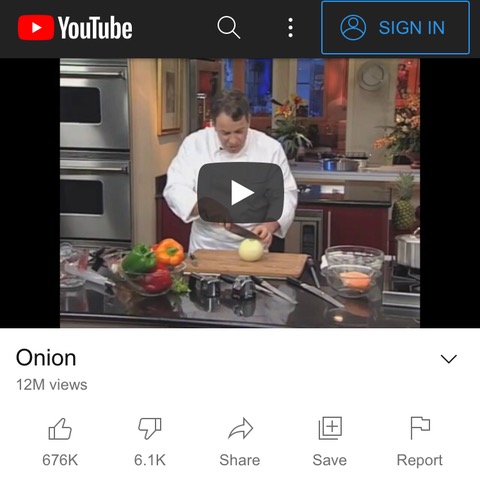The width and height of the screenshot is (480, 480).
Task: Open the three-dot more options menu
Action: 290,27
